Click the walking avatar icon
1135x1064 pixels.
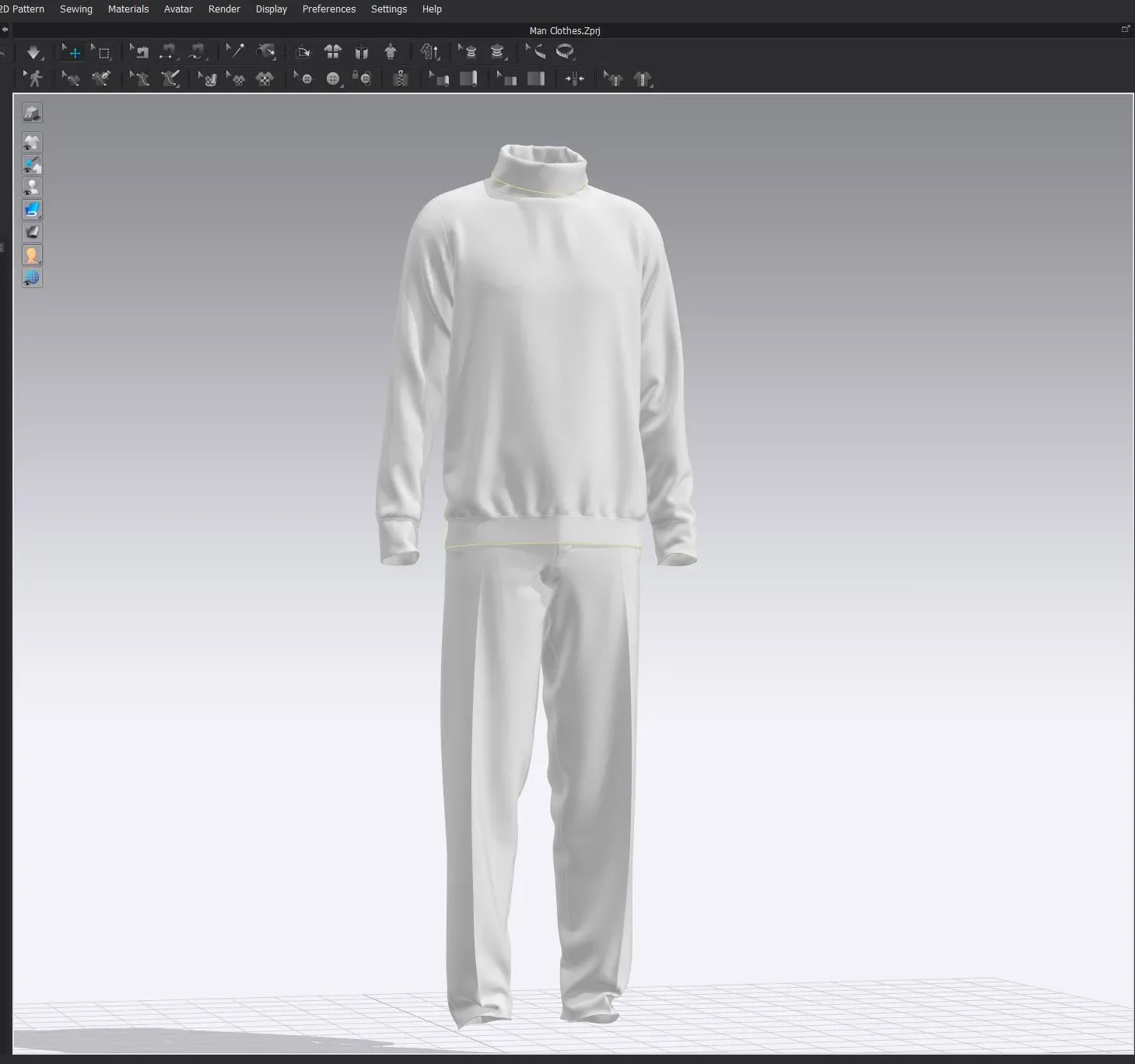[x=33, y=79]
